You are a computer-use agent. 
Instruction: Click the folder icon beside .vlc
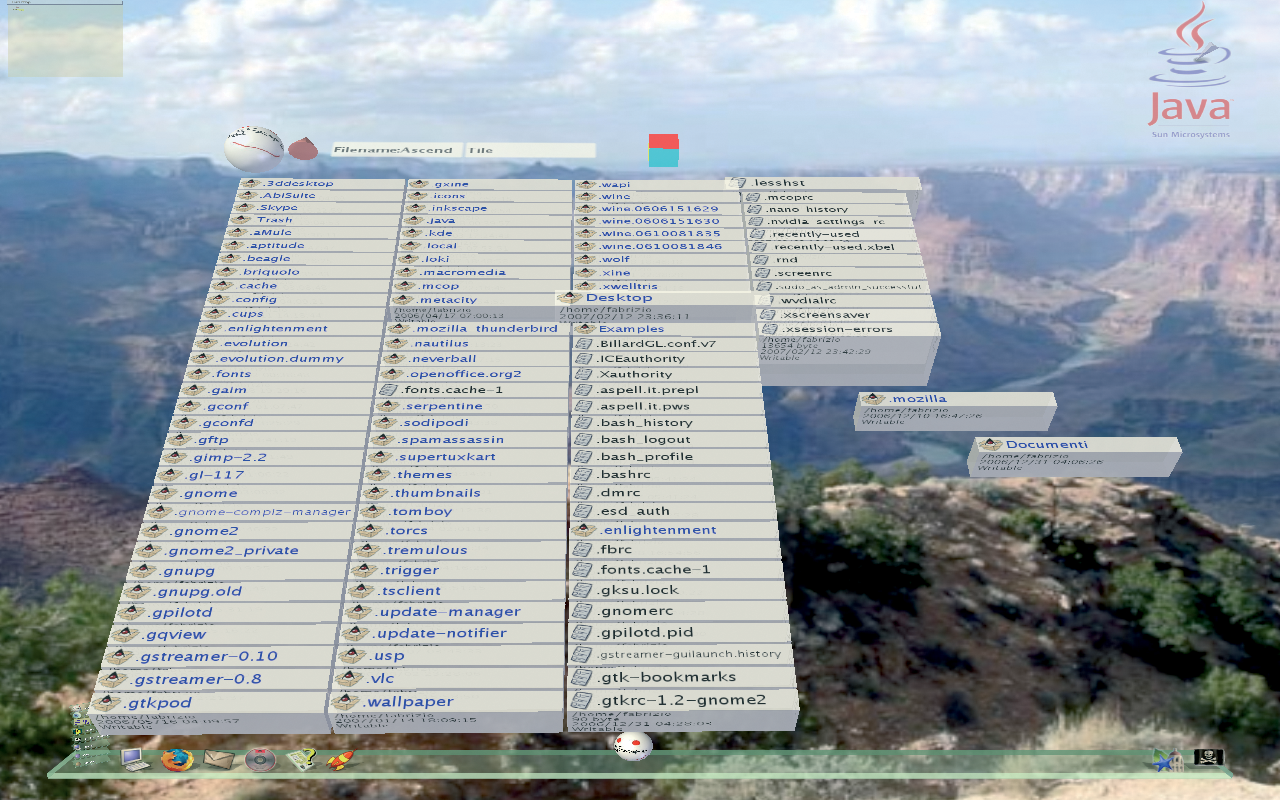(x=351, y=679)
